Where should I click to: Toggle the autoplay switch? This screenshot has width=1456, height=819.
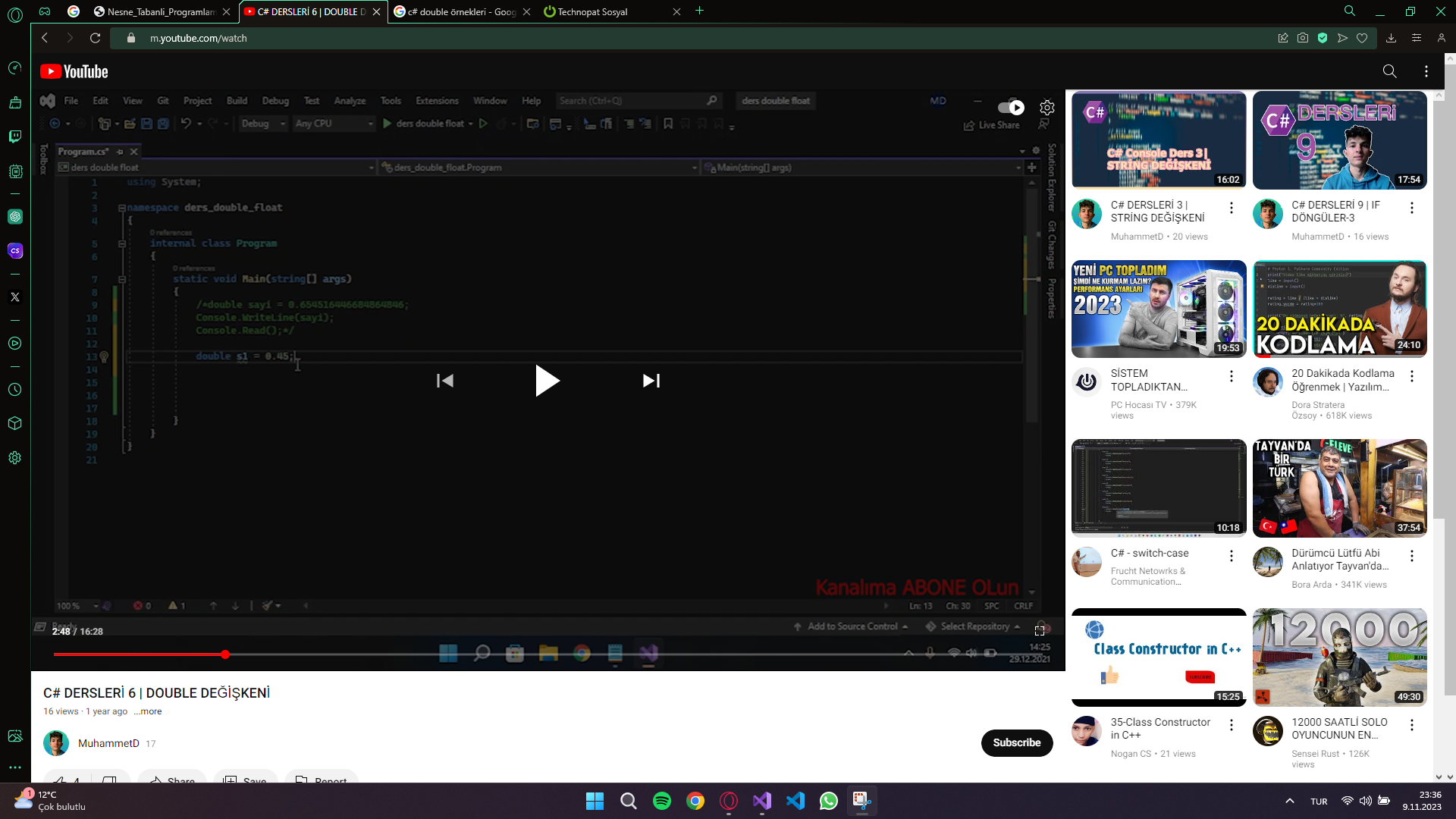tap(1011, 108)
